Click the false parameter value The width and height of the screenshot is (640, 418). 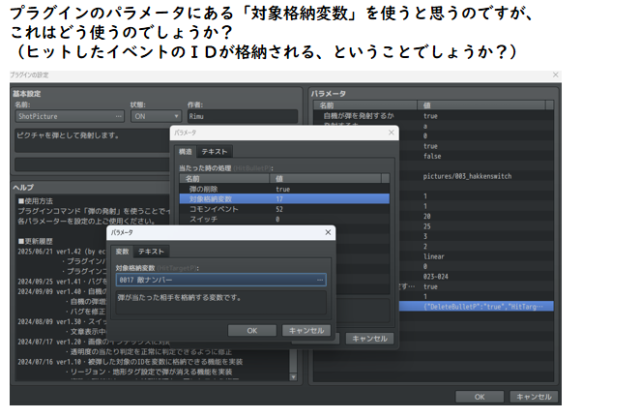[432, 156]
